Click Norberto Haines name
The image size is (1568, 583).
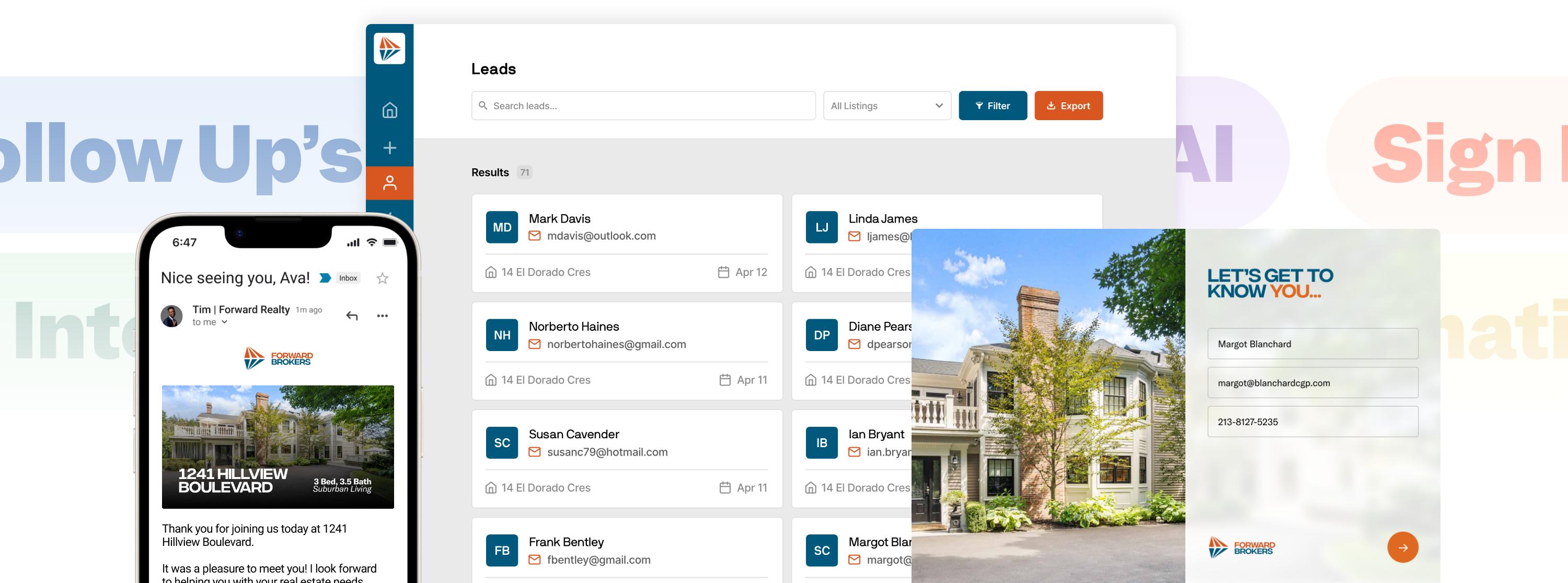(573, 326)
